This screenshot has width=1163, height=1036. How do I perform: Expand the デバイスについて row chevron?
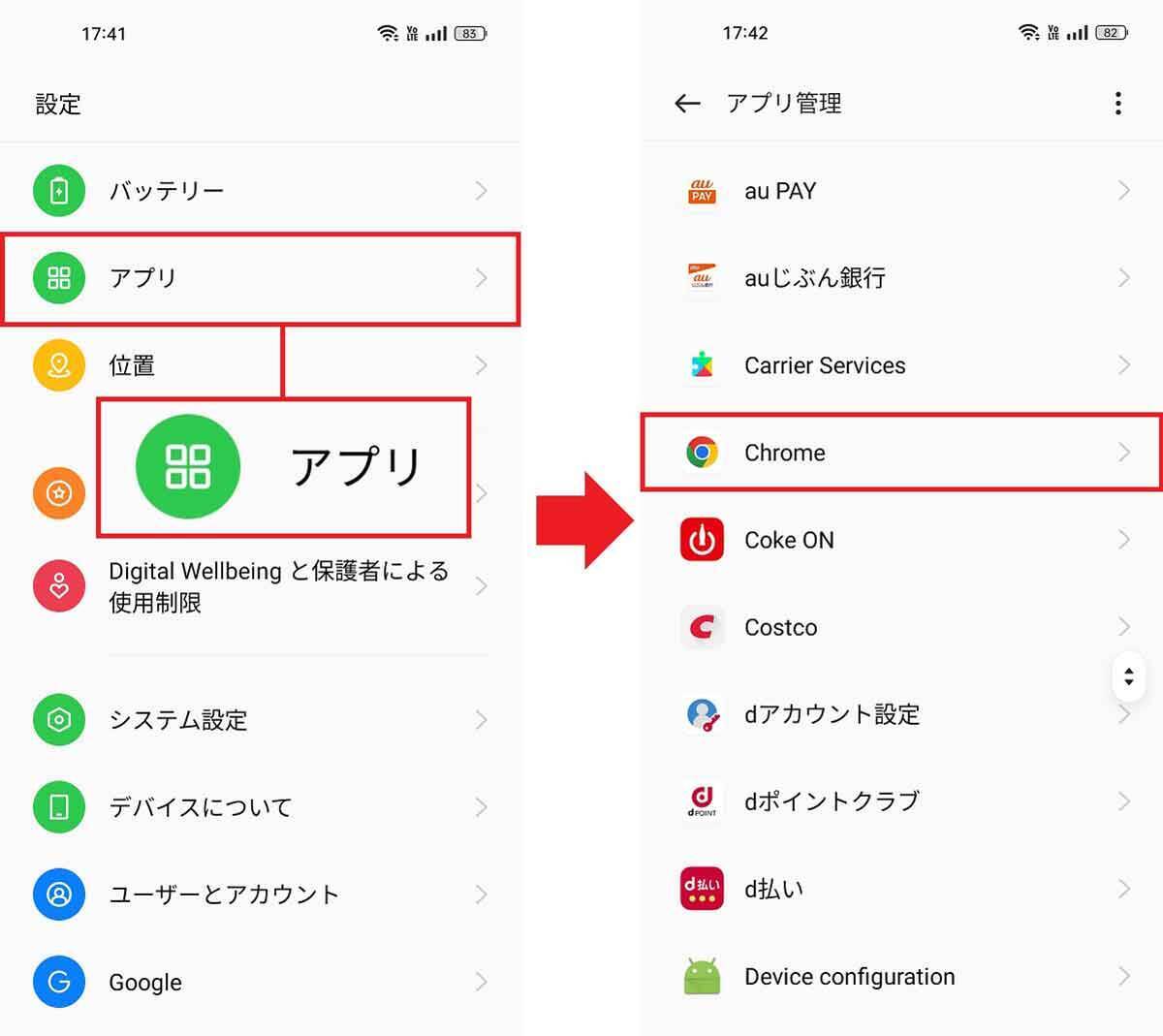[x=481, y=807]
